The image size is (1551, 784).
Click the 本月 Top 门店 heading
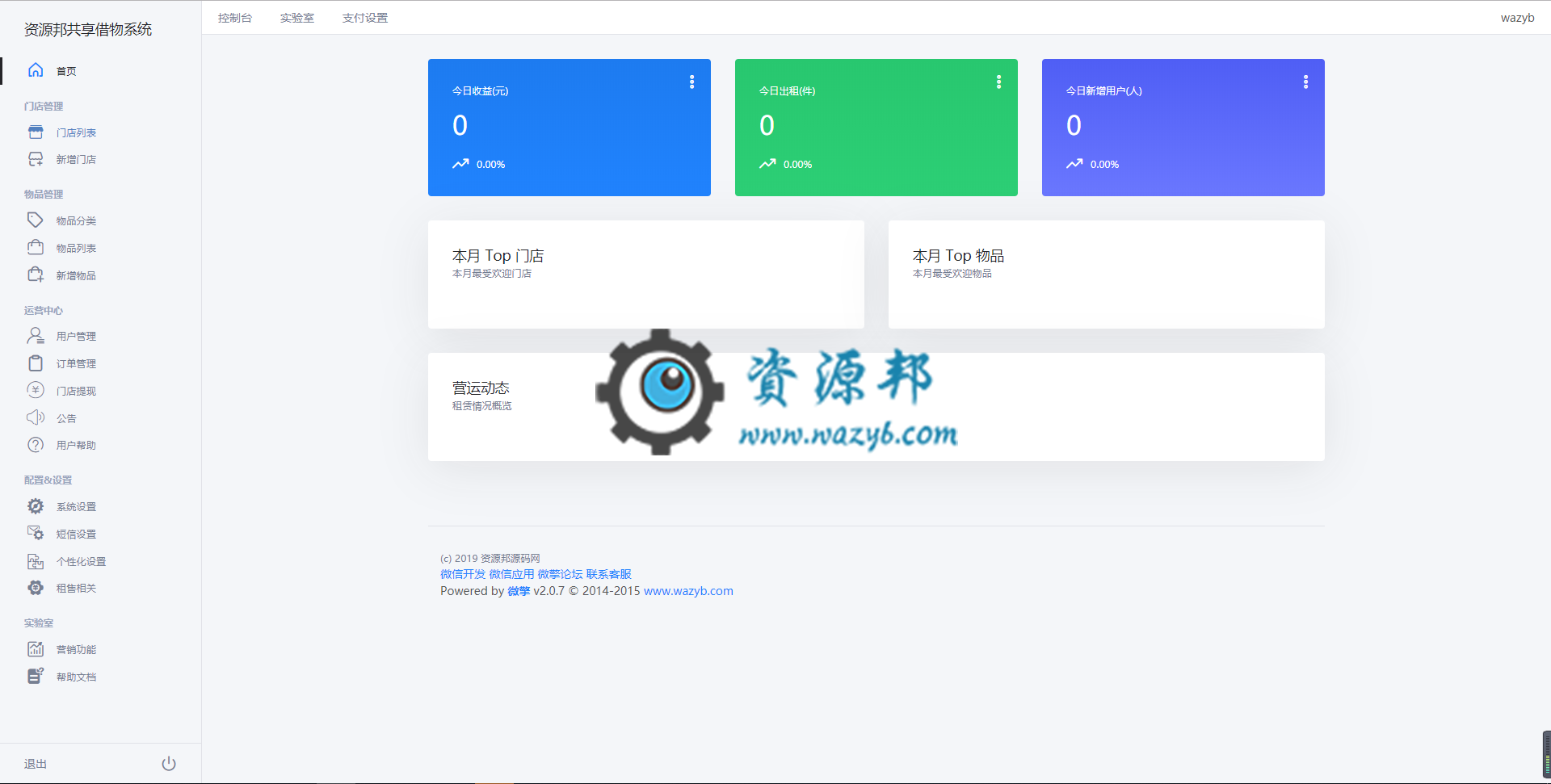pyautogui.click(x=498, y=255)
